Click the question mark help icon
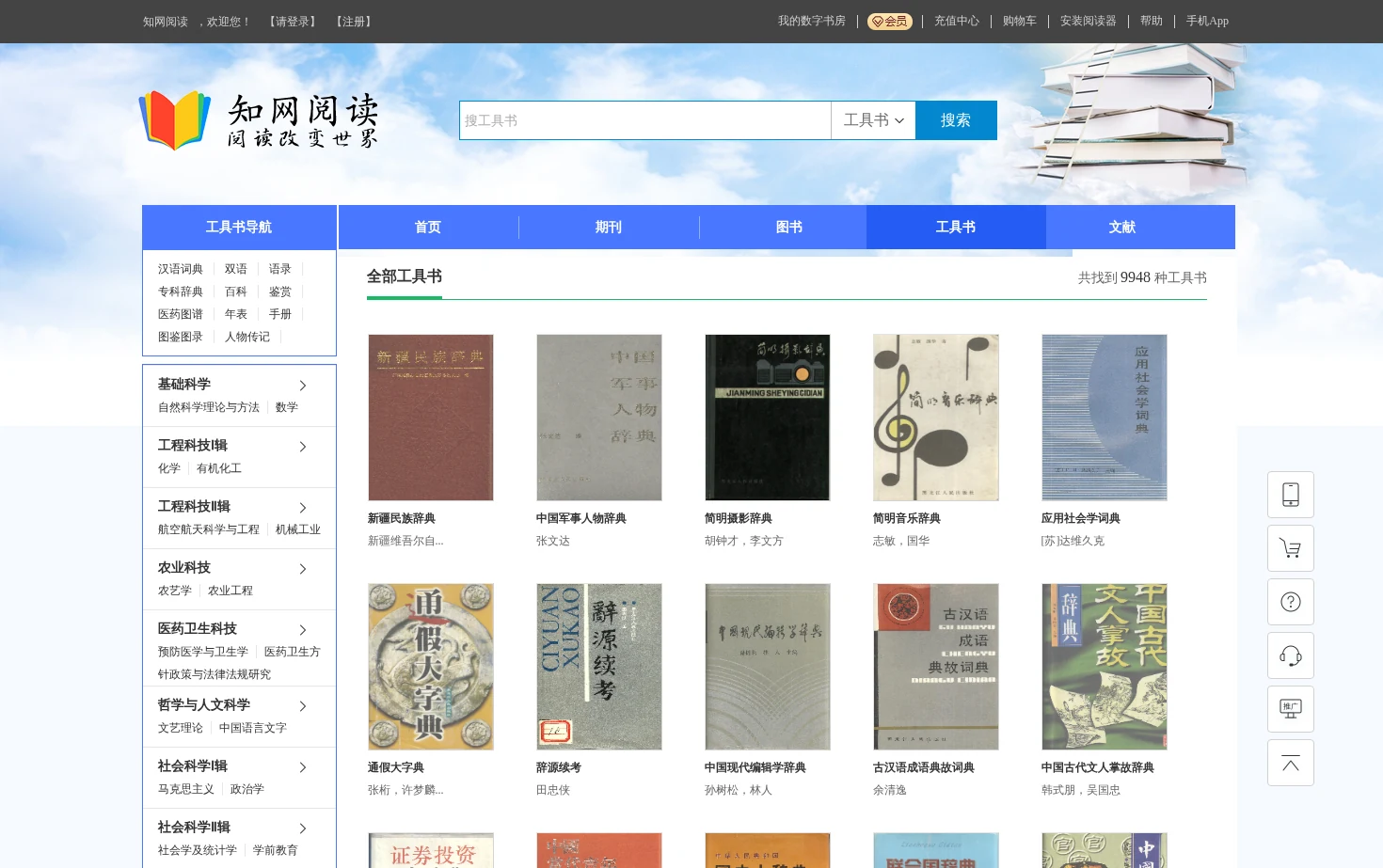1383x868 pixels. 1290,602
